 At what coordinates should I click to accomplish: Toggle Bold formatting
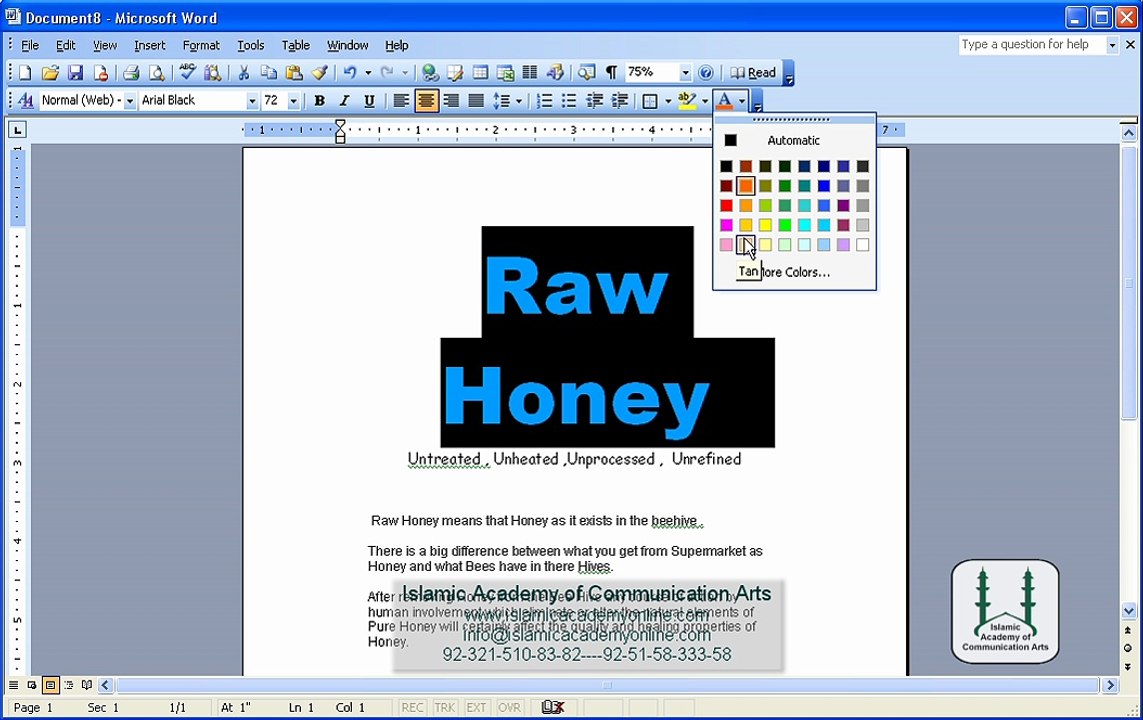[319, 101]
